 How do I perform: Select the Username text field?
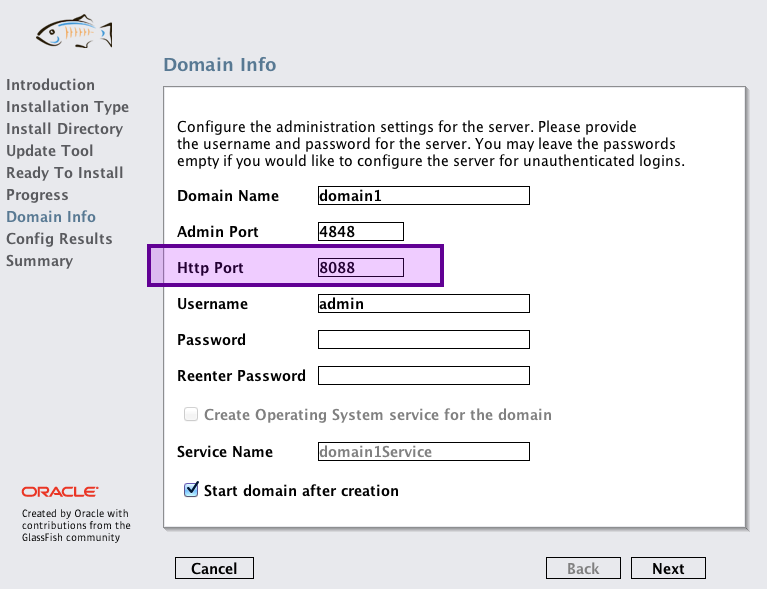tap(423, 304)
